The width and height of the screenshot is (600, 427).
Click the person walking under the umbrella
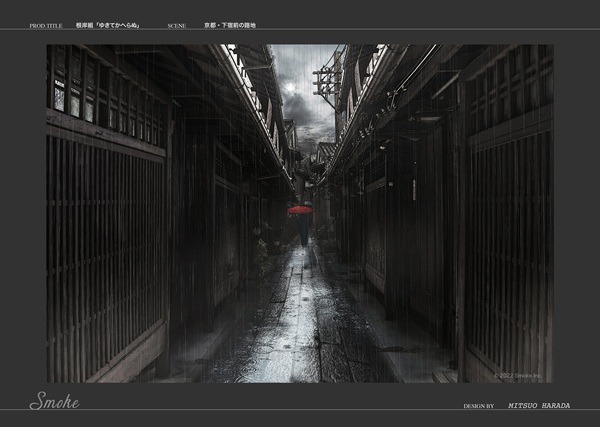(x=301, y=230)
